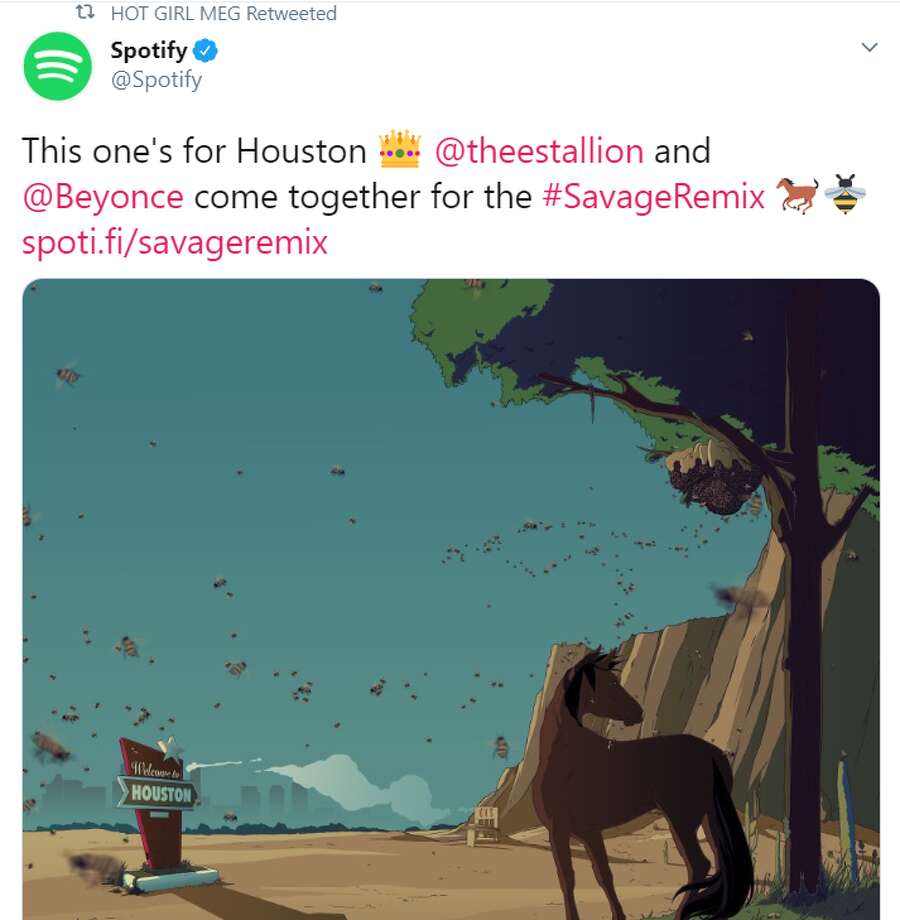Open the @Beyonce mention link

coord(103,197)
